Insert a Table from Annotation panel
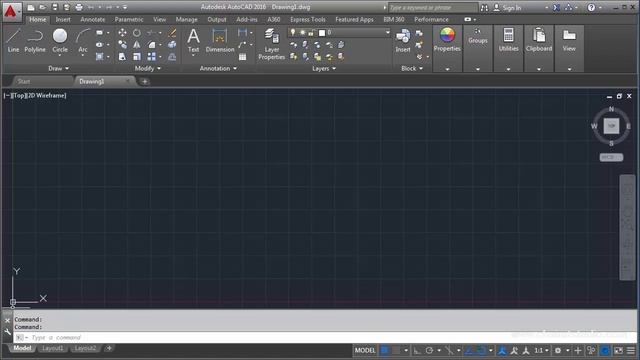The height and width of the screenshot is (360, 640). [242, 57]
